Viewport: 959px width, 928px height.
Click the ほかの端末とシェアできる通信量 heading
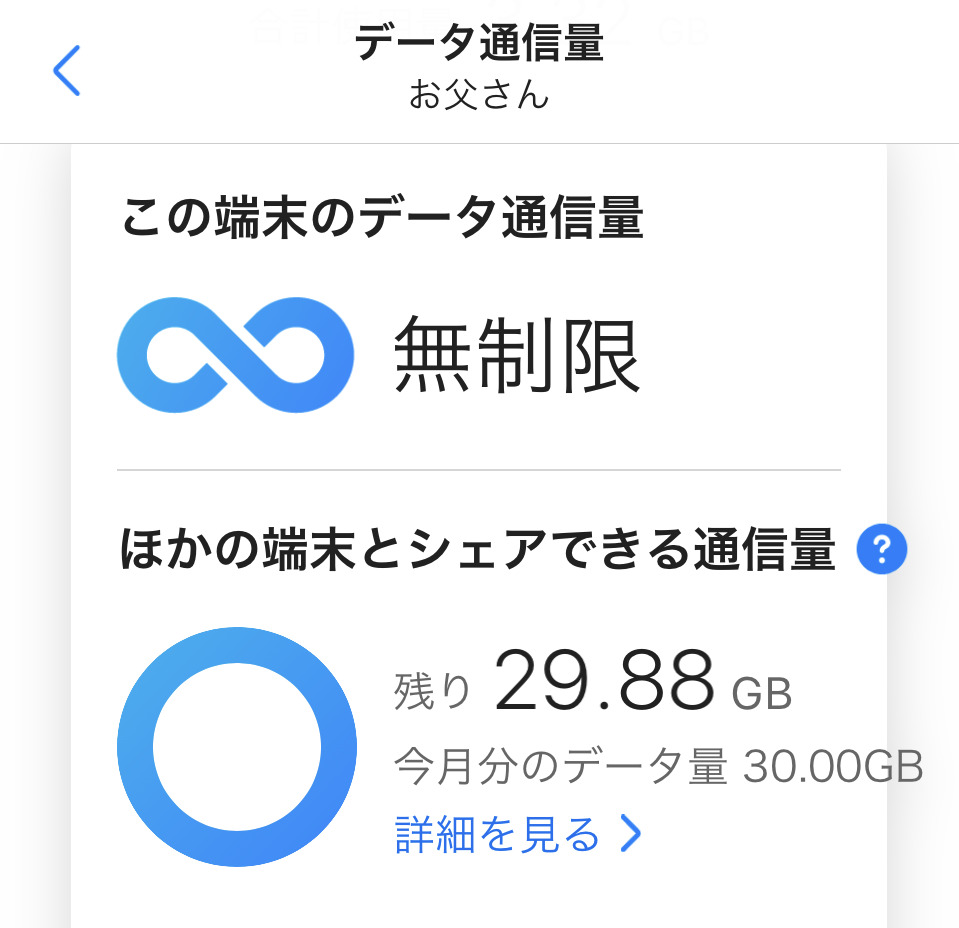pos(477,551)
